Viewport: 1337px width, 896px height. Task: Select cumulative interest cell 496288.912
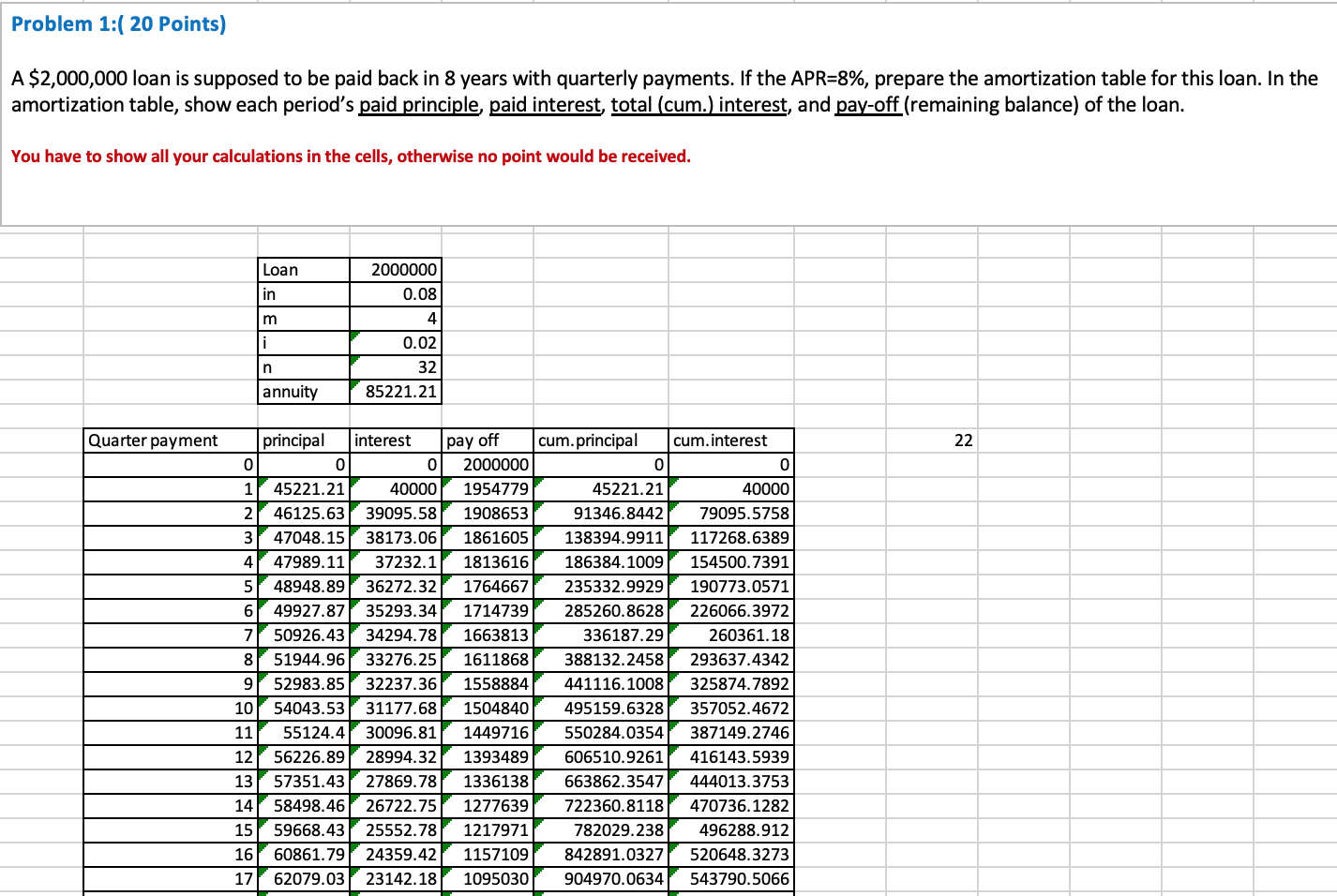[x=731, y=830]
